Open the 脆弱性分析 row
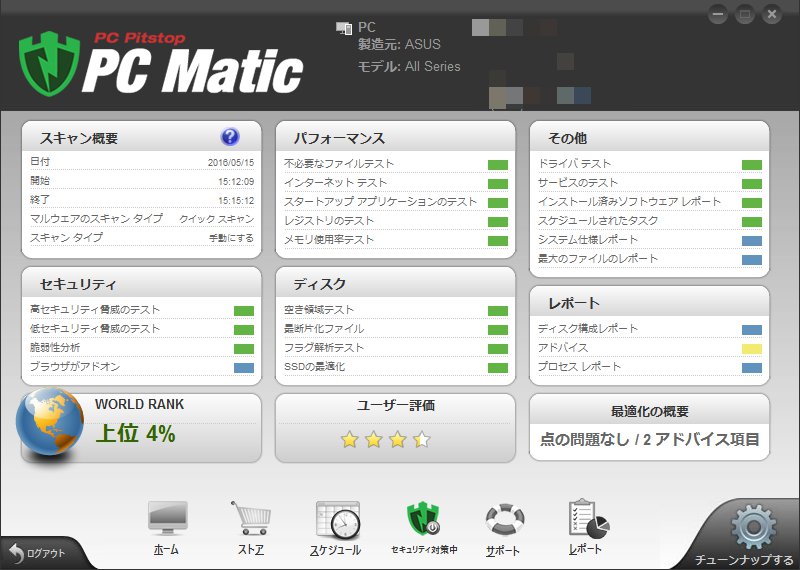The height and width of the screenshot is (570, 800). [x=142, y=348]
